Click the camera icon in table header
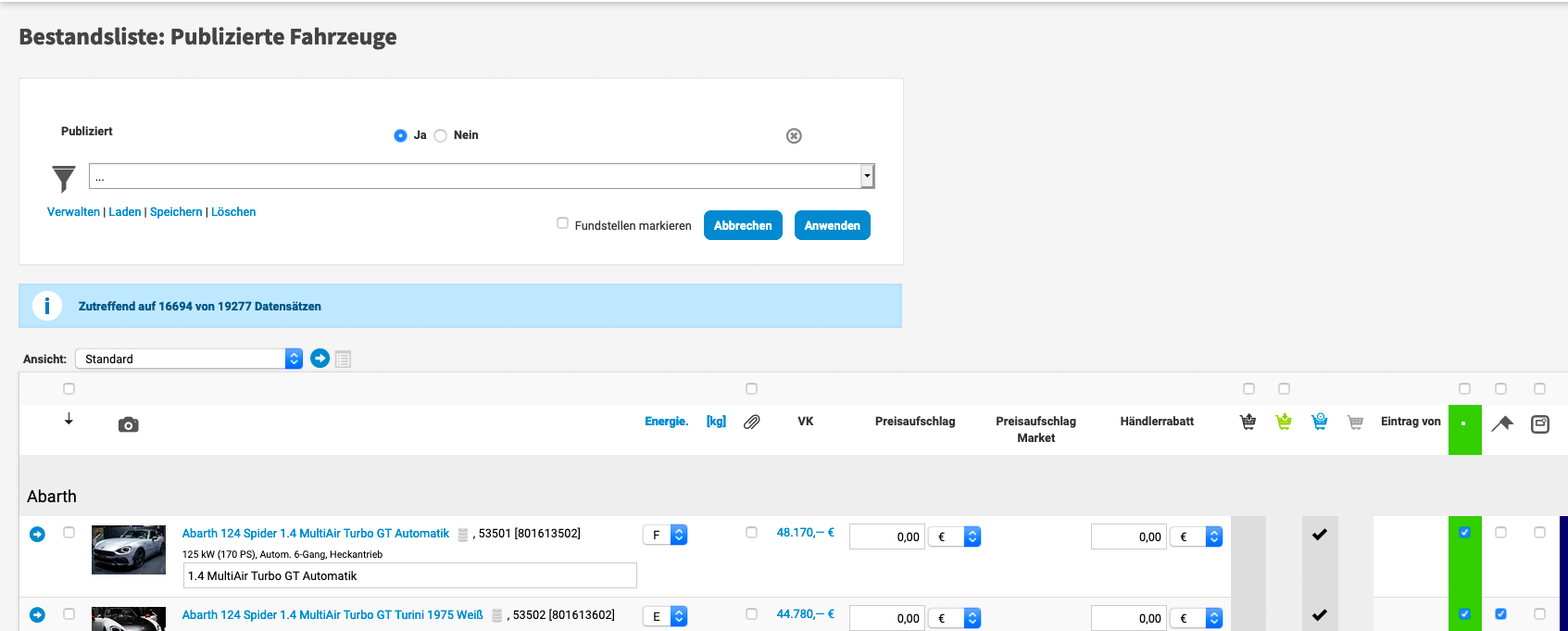Screen dimensions: 1568x631 click(x=129, y=424)
